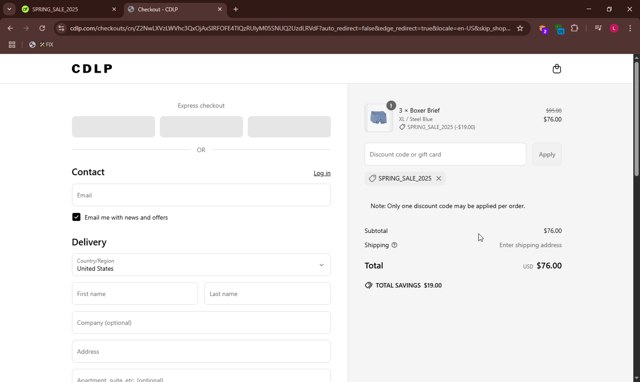Open a new browser tab
This screenshot has height=382, width=640.
(x=236, y=9)
